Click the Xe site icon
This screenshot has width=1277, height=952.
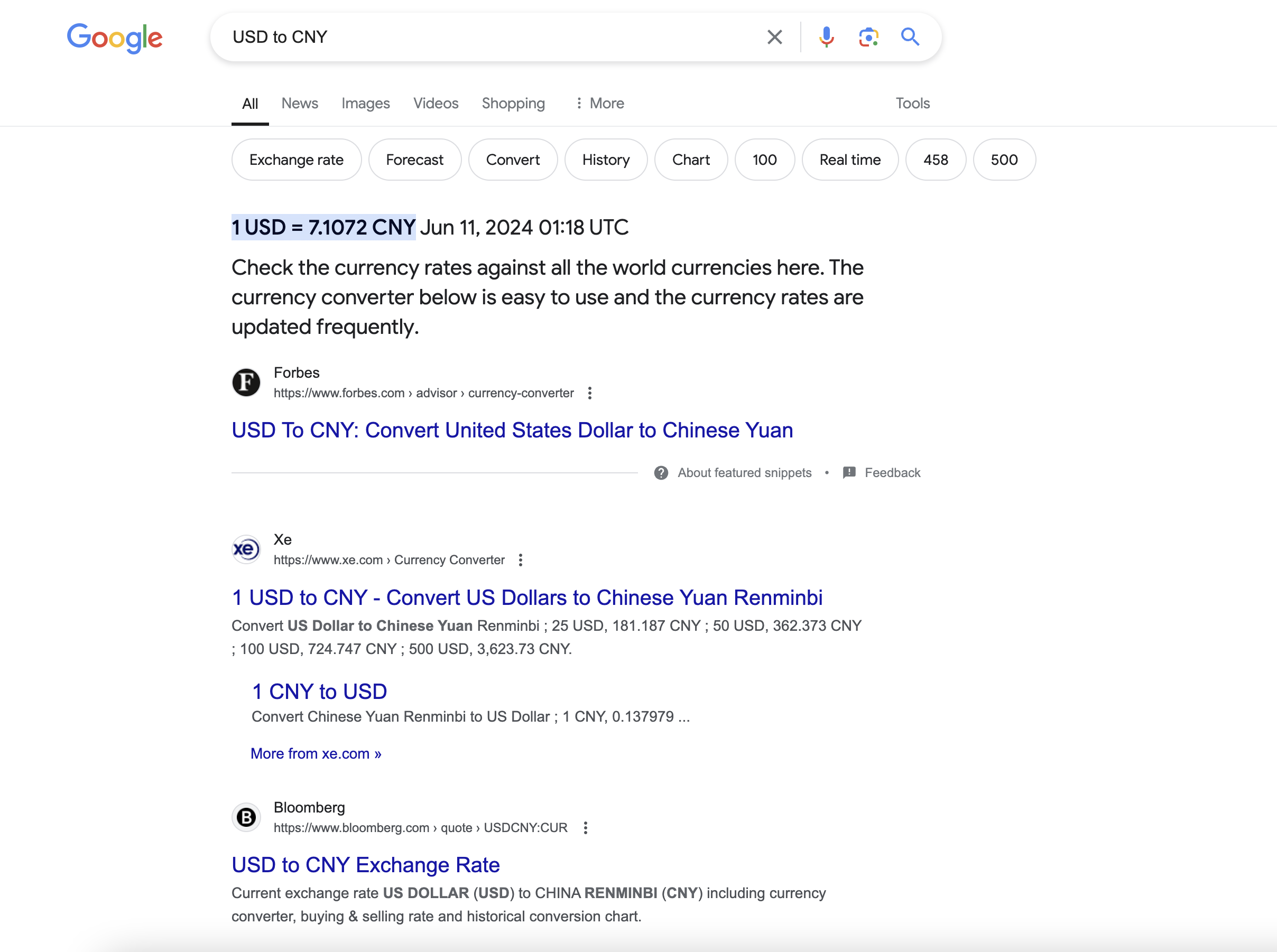pos(246,548)
